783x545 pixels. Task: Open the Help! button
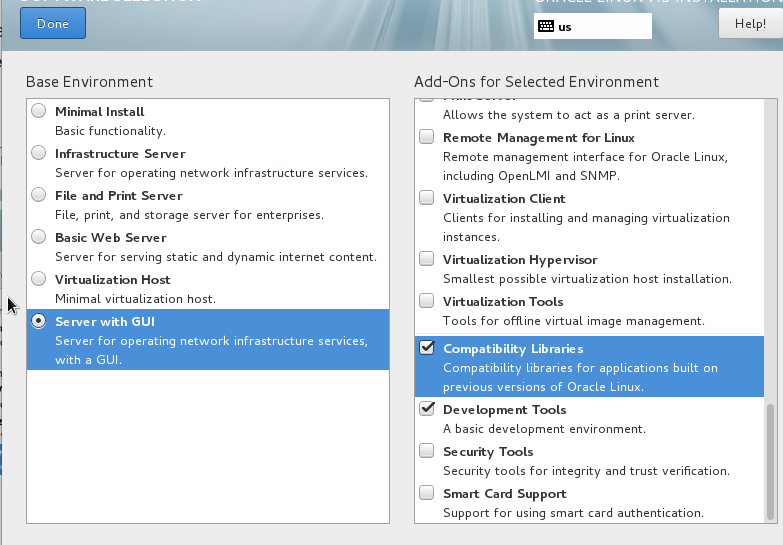751,23
